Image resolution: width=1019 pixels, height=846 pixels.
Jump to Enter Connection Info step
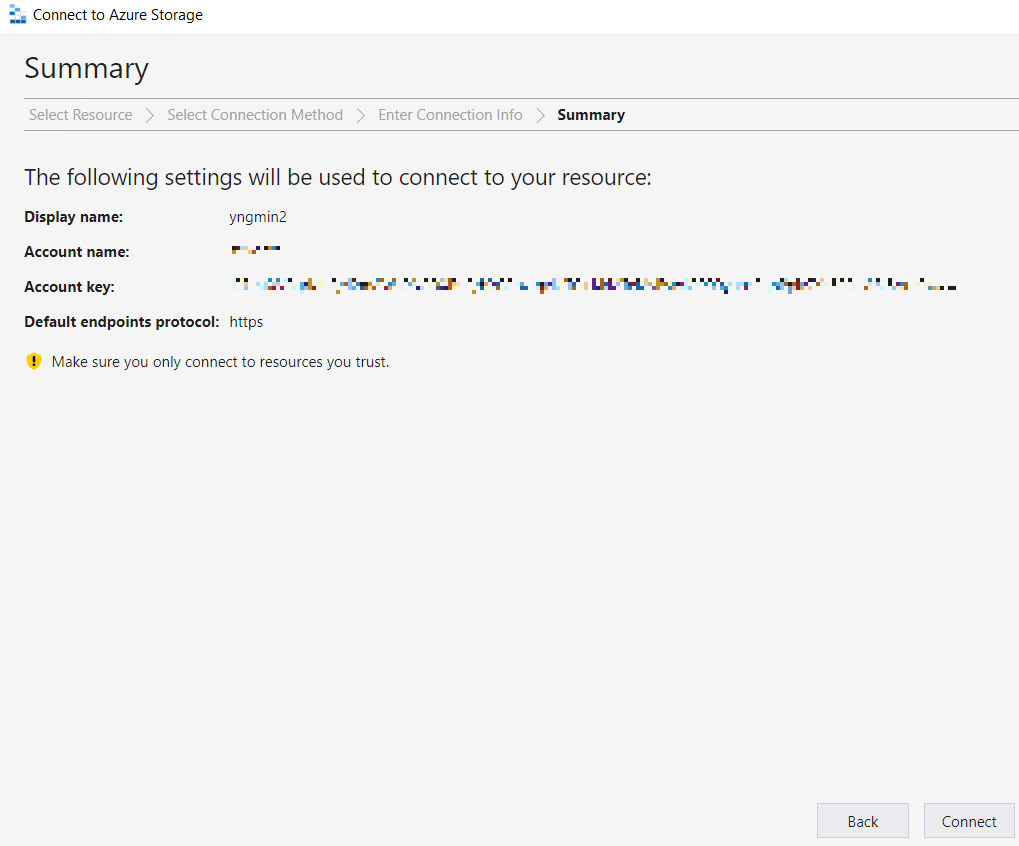pyautogui.click(x=450, y=115)
